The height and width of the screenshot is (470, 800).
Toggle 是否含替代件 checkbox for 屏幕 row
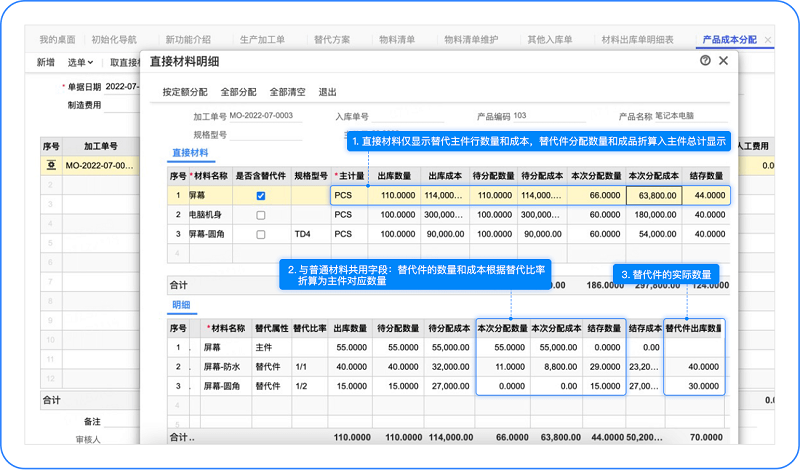(261, 195)
